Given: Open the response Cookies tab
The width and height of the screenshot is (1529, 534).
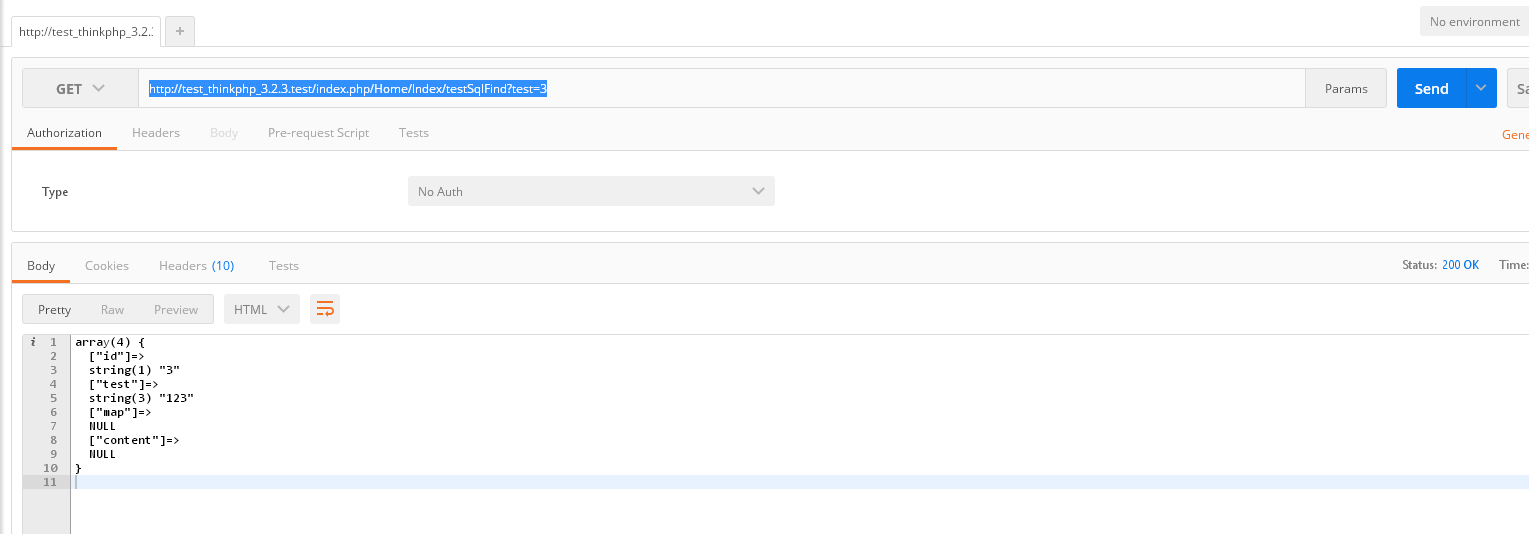Looking at the screenshot, I should pos(107,265).
